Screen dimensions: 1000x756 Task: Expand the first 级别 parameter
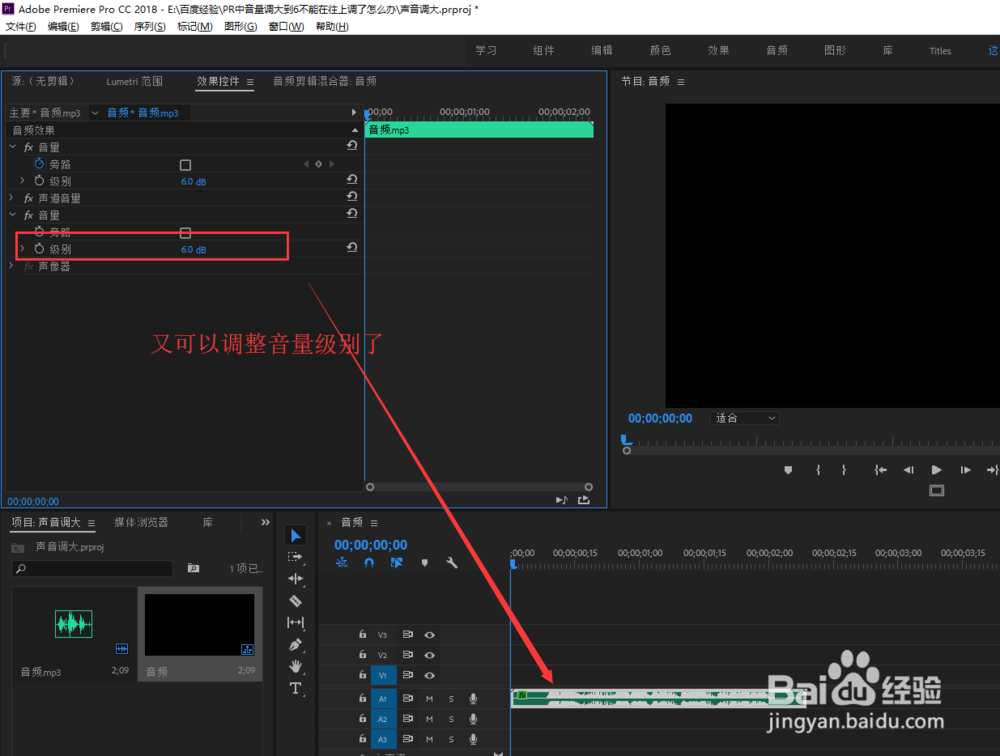point(22,181)
